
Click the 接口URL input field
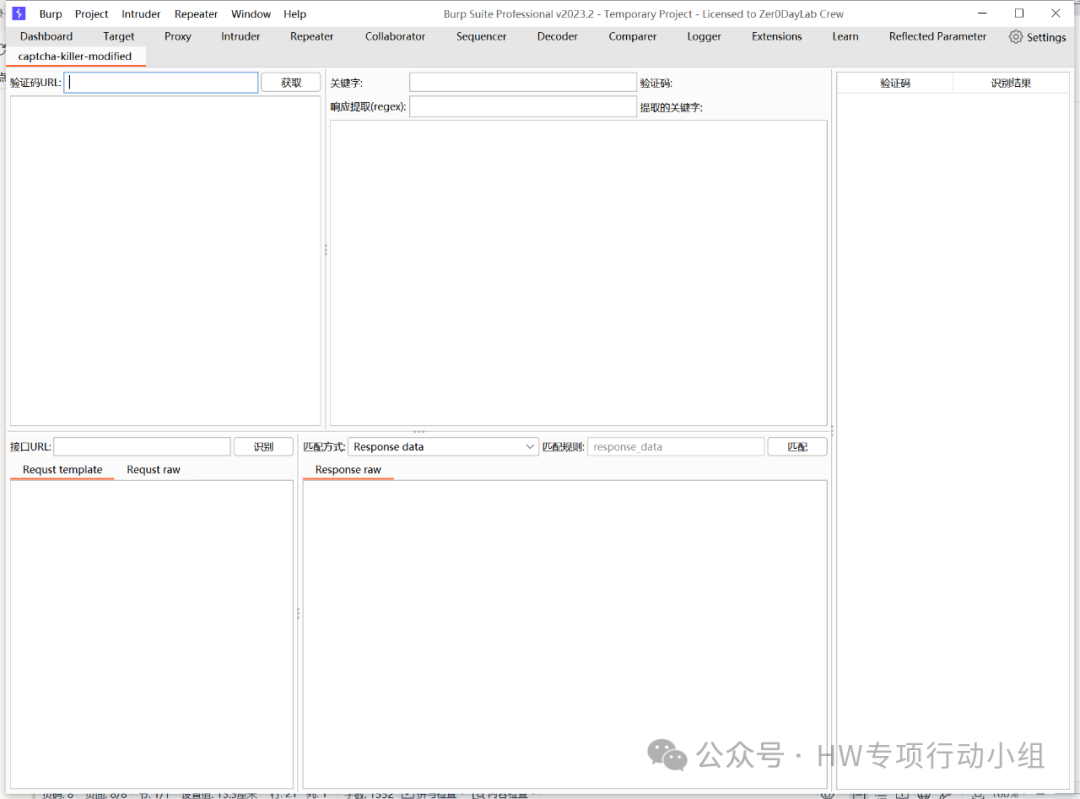[x=142, y=447]
